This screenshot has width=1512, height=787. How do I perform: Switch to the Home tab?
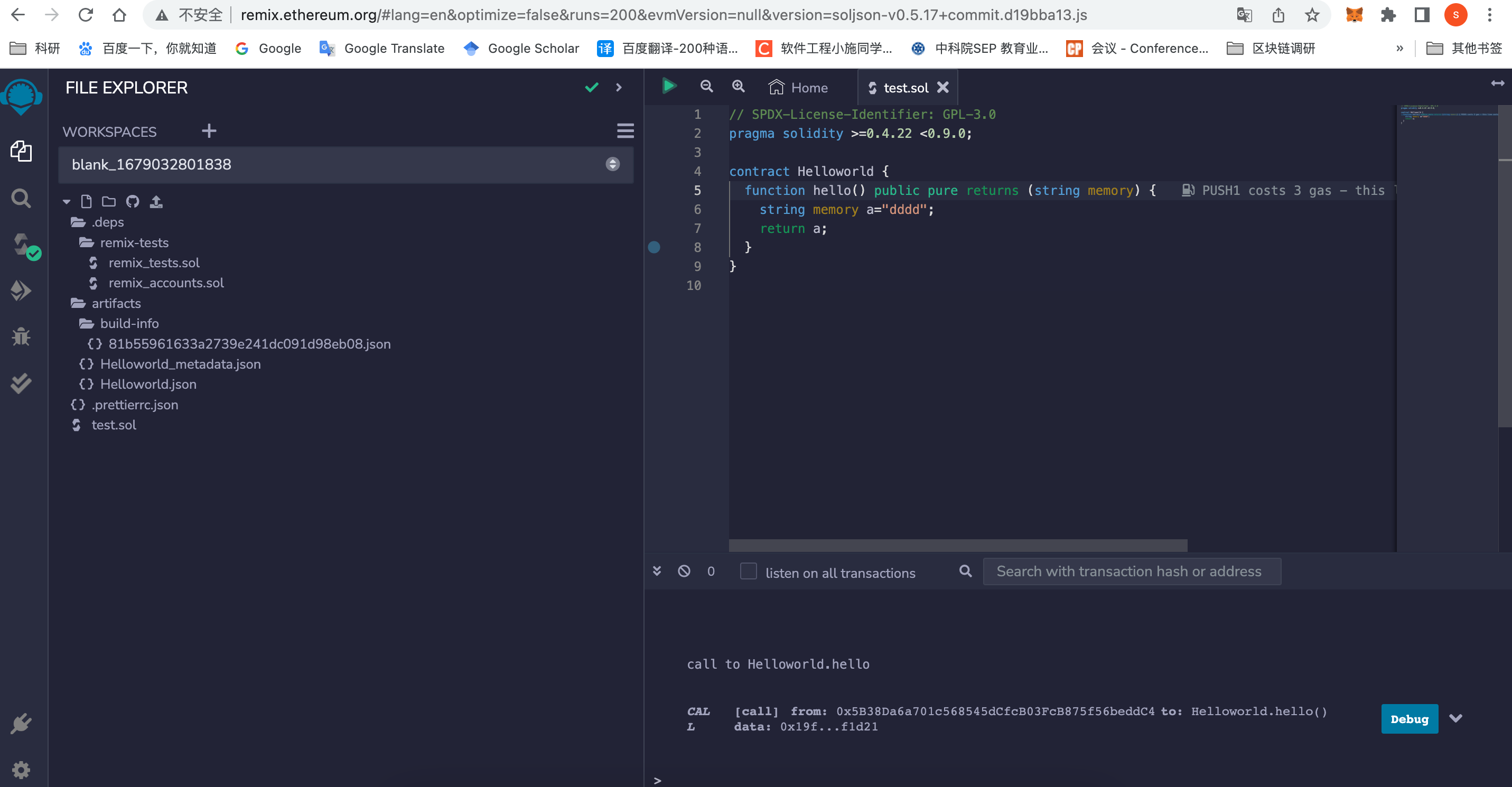[798, 88]
